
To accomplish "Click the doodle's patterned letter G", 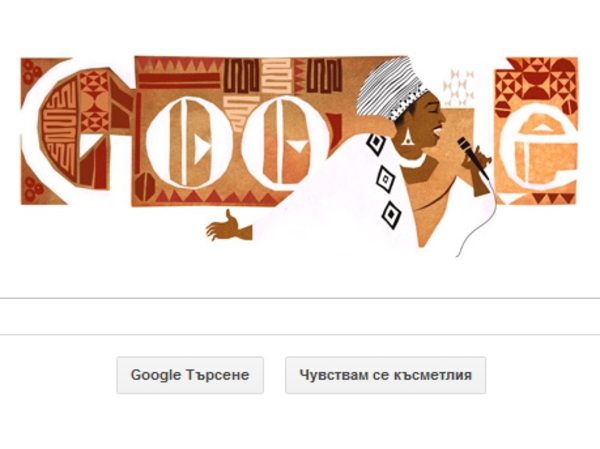I will [x=77, y=130].
